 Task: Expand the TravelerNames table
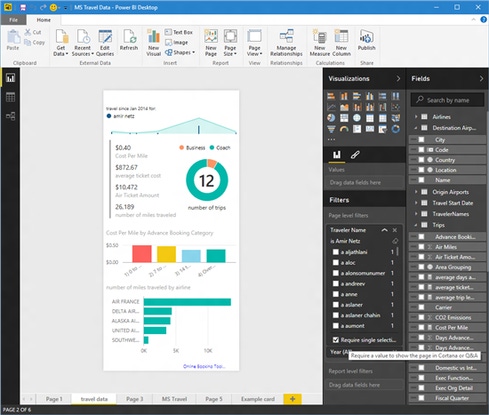point(416,214)
